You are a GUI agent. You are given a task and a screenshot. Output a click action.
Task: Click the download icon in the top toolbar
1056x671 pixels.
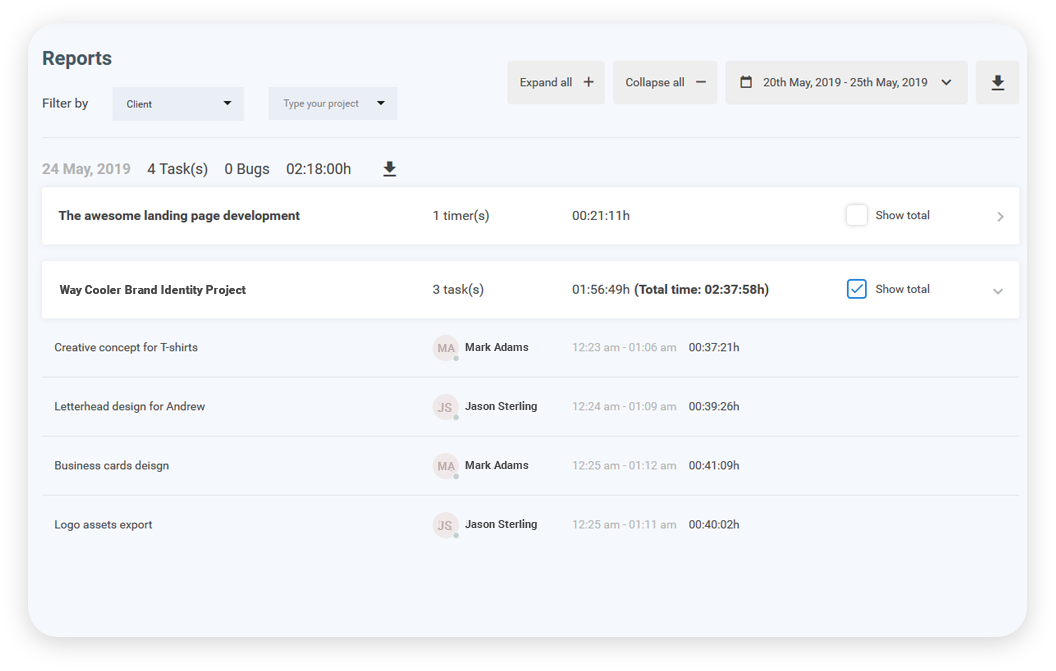(997, 83)
